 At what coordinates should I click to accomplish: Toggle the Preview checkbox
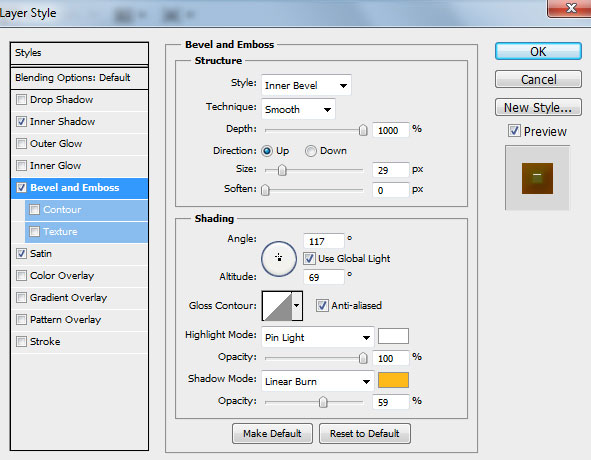[514, 130]
